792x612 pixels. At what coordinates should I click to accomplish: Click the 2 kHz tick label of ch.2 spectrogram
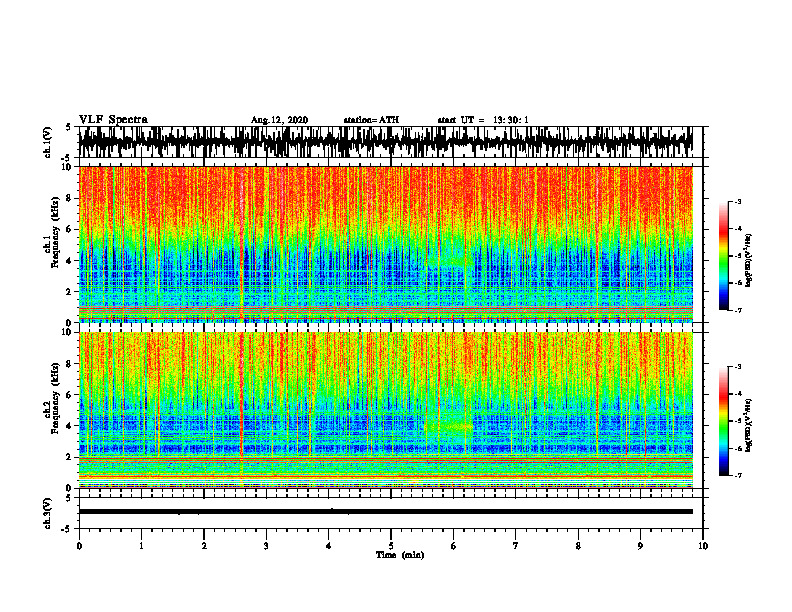click(70, 457)
